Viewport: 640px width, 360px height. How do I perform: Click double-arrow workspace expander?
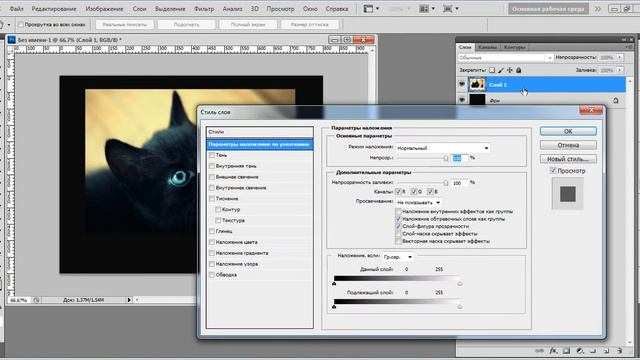point(598,9)
